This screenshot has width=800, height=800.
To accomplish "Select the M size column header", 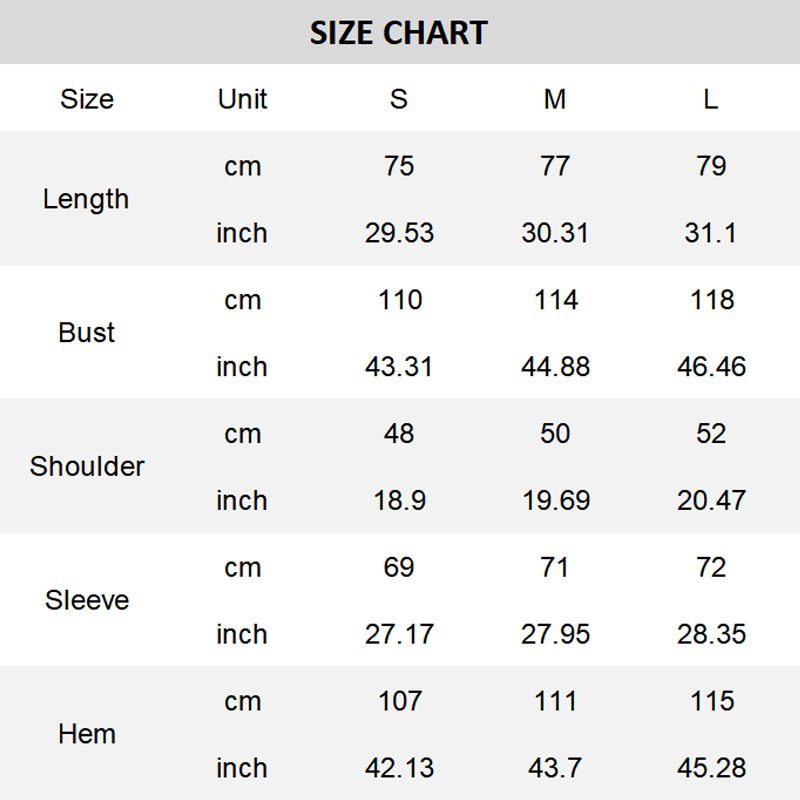I will 555,99.
